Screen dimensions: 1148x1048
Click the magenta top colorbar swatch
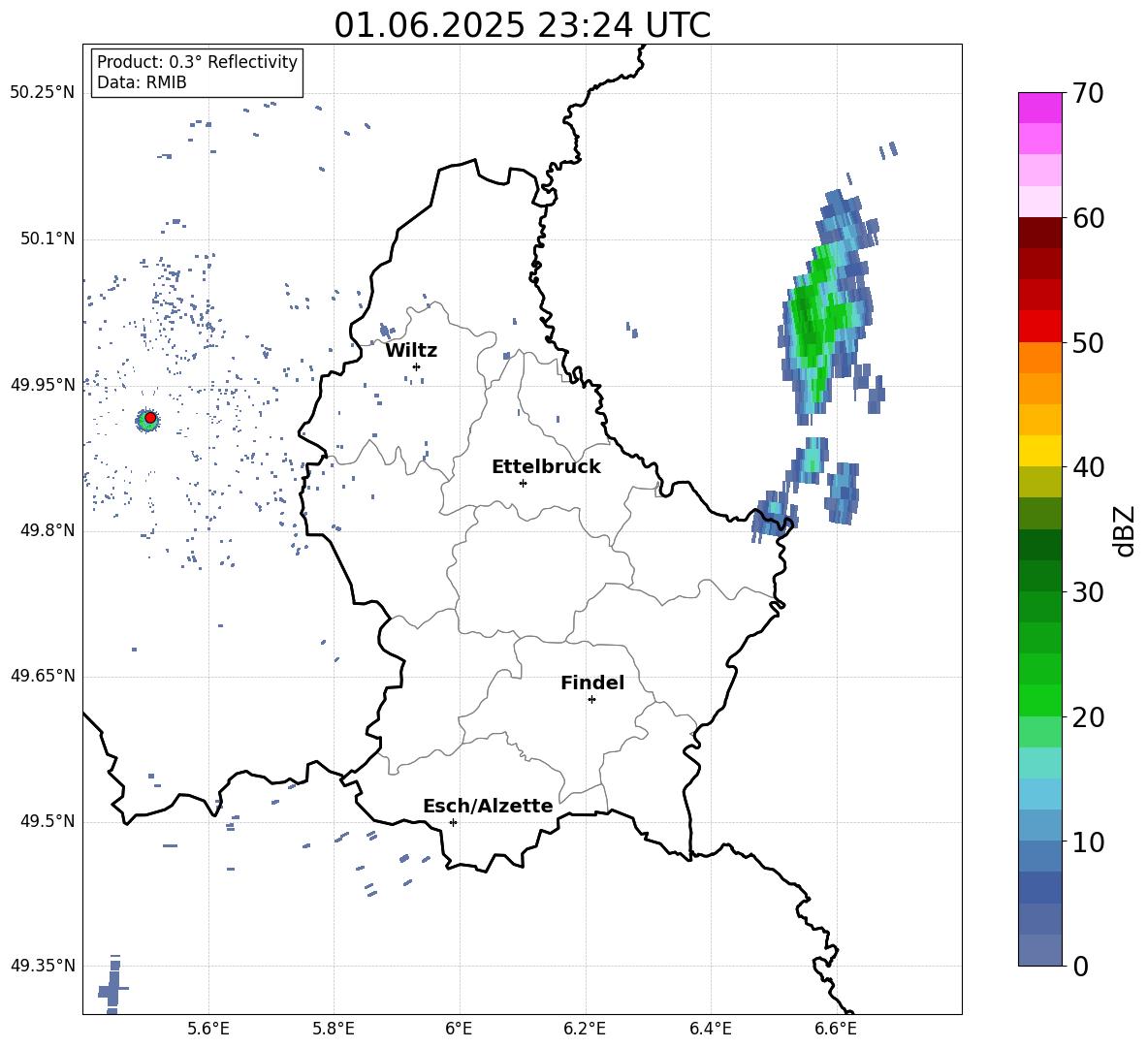tap(1039, 108)
